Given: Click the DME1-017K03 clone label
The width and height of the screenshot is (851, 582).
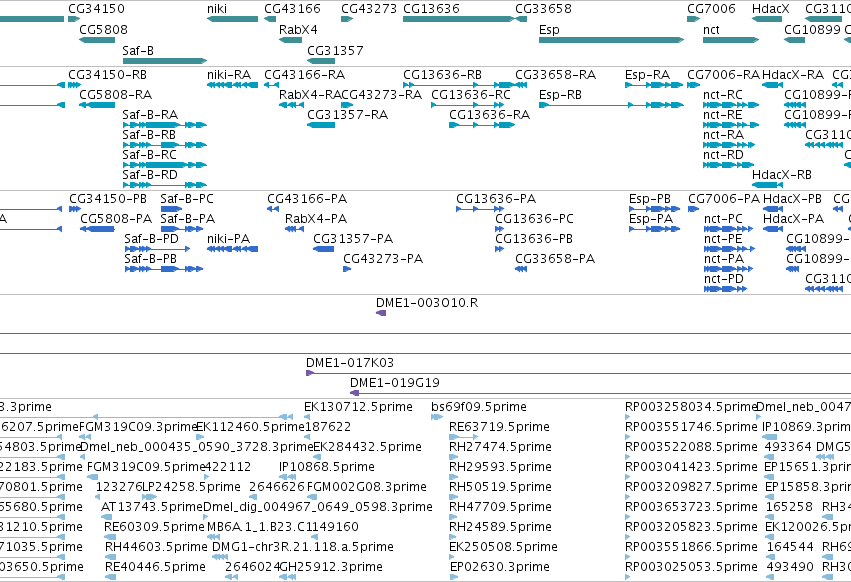Looking at the screenshot, I should click(350, 363).
